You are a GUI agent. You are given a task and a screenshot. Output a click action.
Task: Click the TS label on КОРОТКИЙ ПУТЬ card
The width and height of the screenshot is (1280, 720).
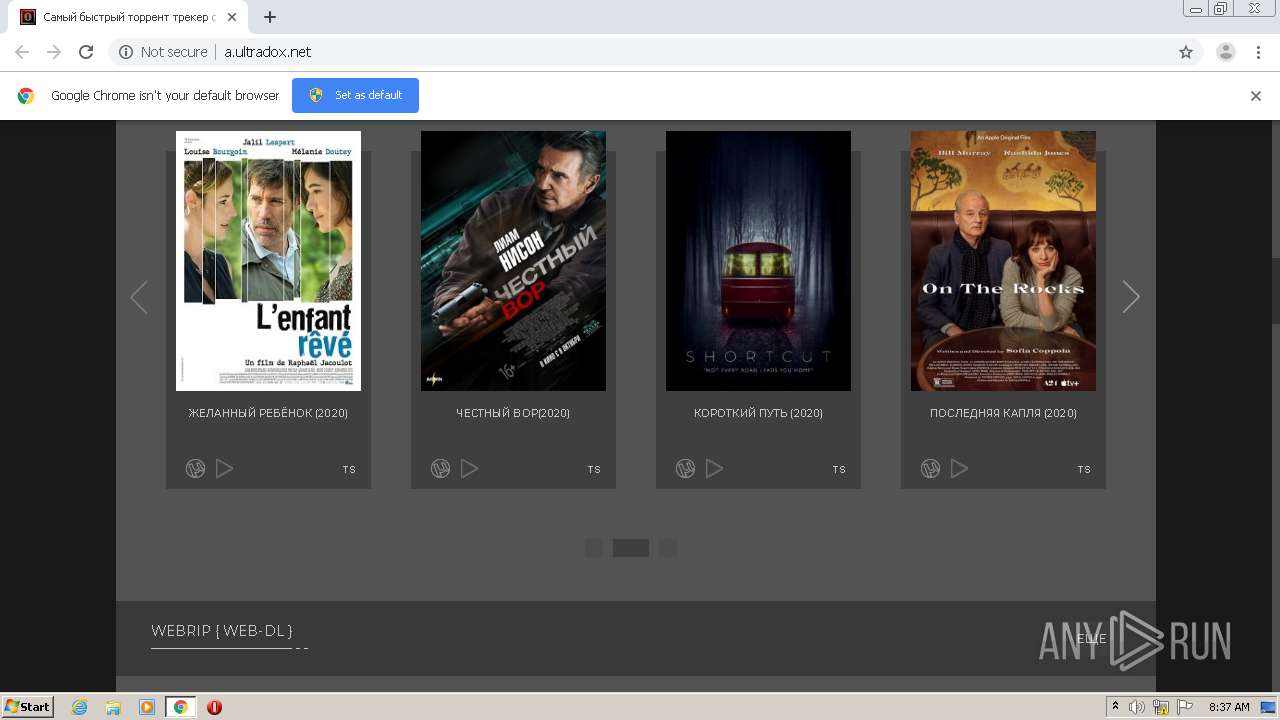point(839,470)
